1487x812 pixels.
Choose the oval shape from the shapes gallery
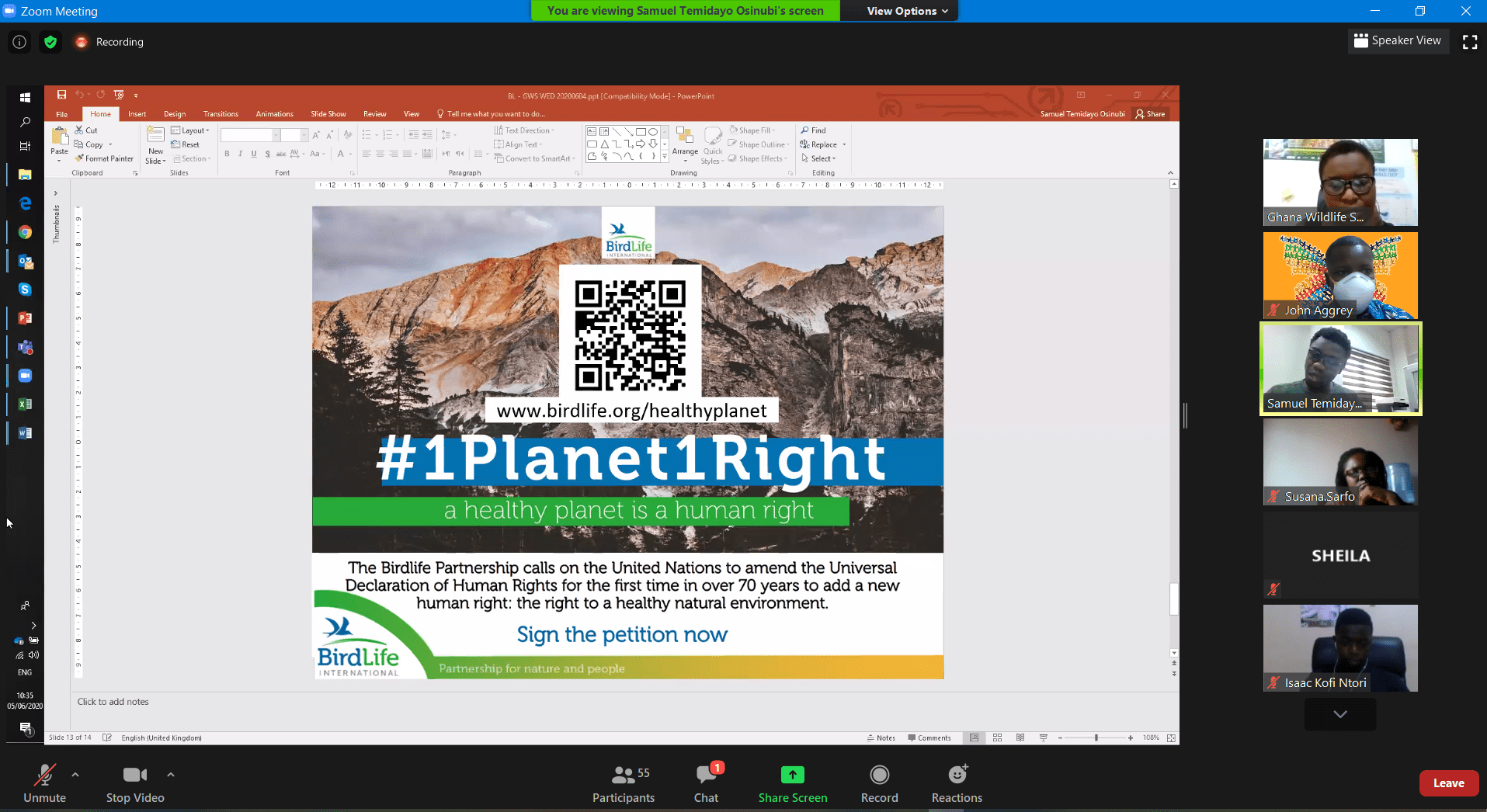click(x=653, y=132)
